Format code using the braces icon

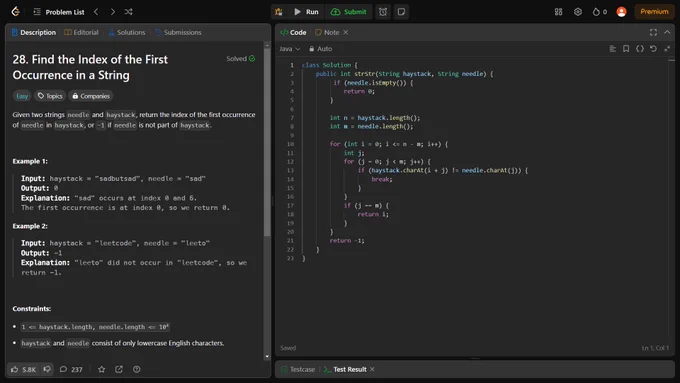[x=640, y=49]
